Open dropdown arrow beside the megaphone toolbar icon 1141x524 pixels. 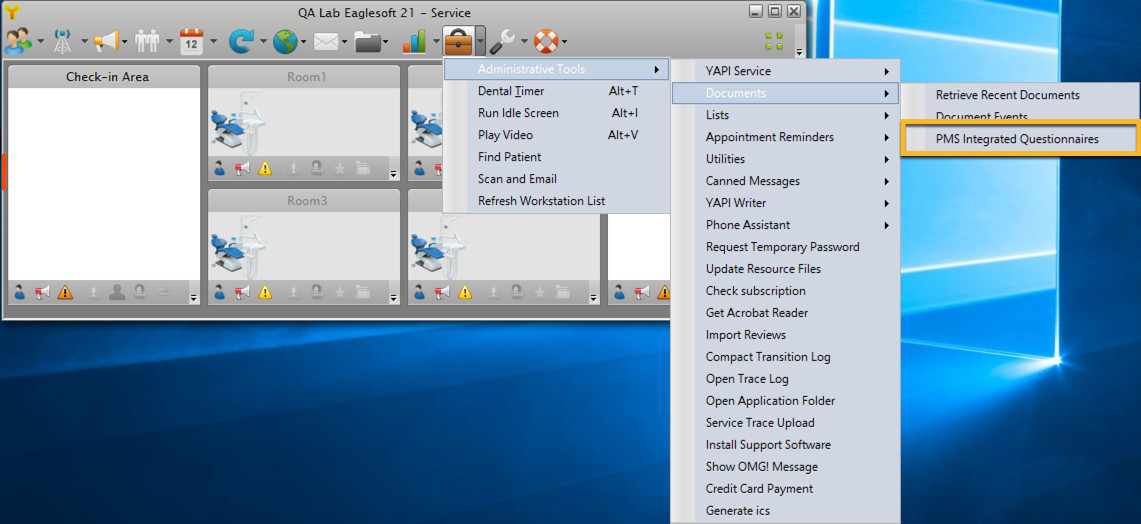pyautogui.click(x=124, y=41)
